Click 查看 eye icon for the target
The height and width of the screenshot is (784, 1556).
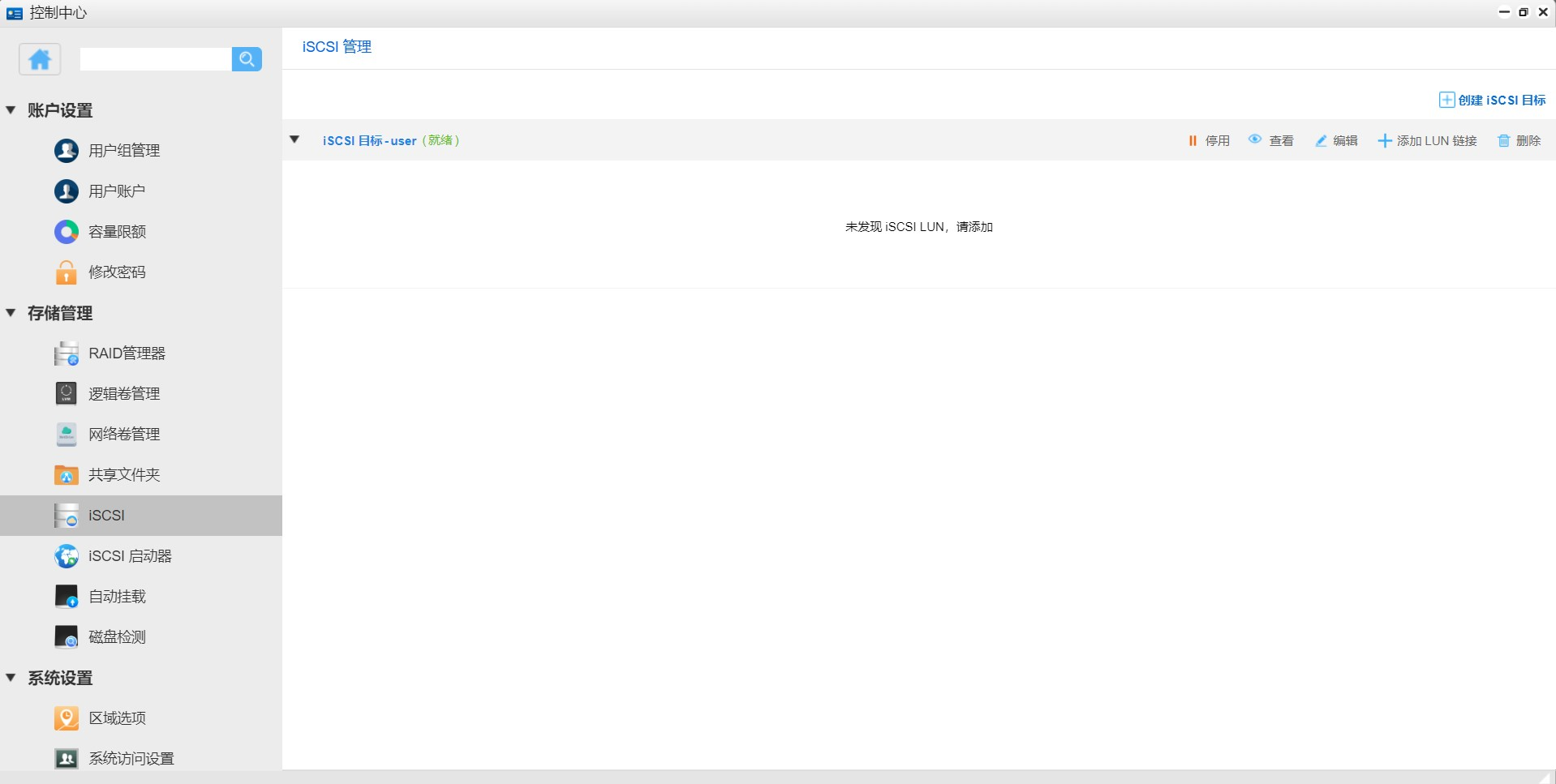click(1270, 141)
